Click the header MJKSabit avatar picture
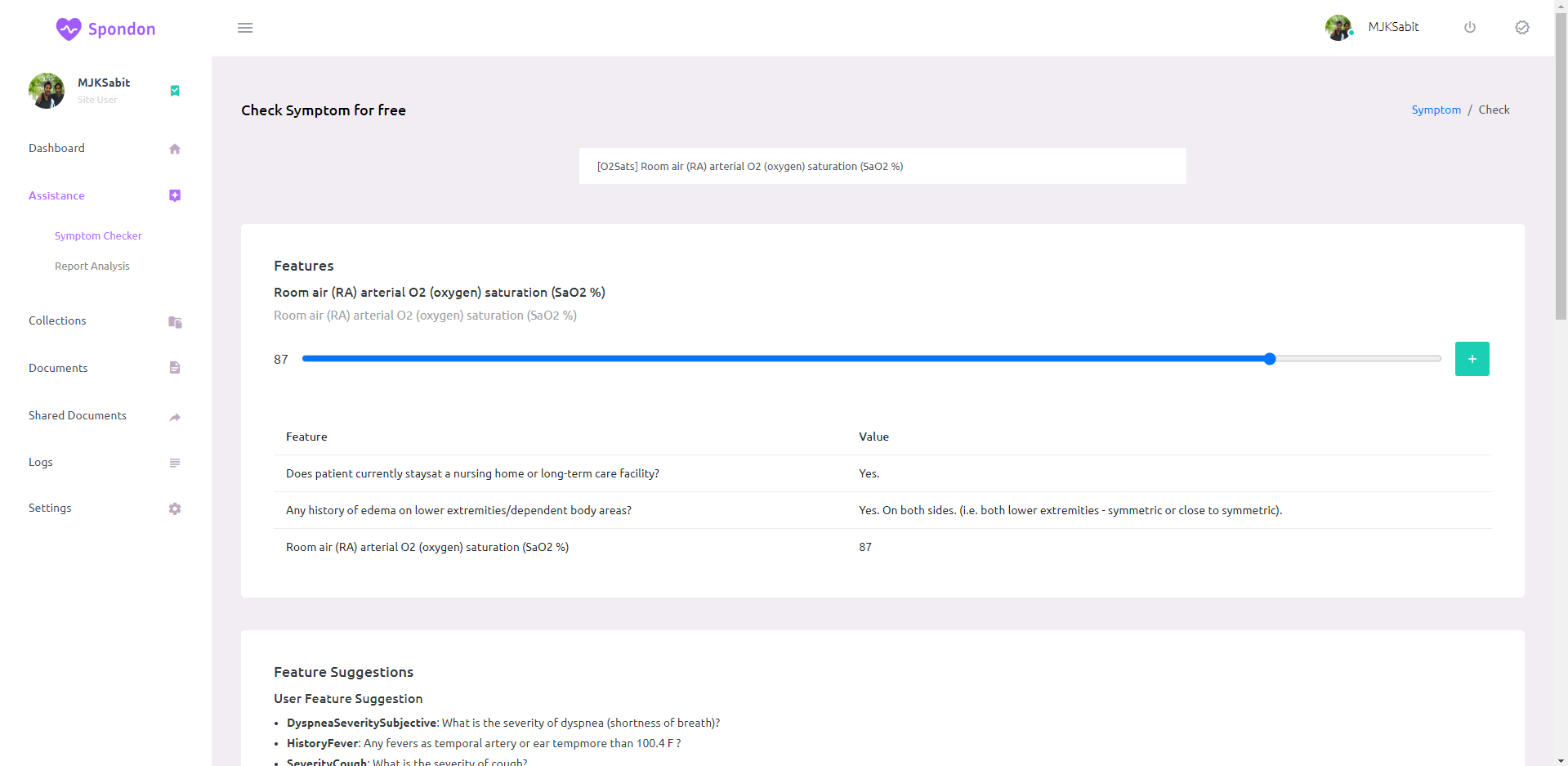The image size is (1568, 766). click(1338, 27)
